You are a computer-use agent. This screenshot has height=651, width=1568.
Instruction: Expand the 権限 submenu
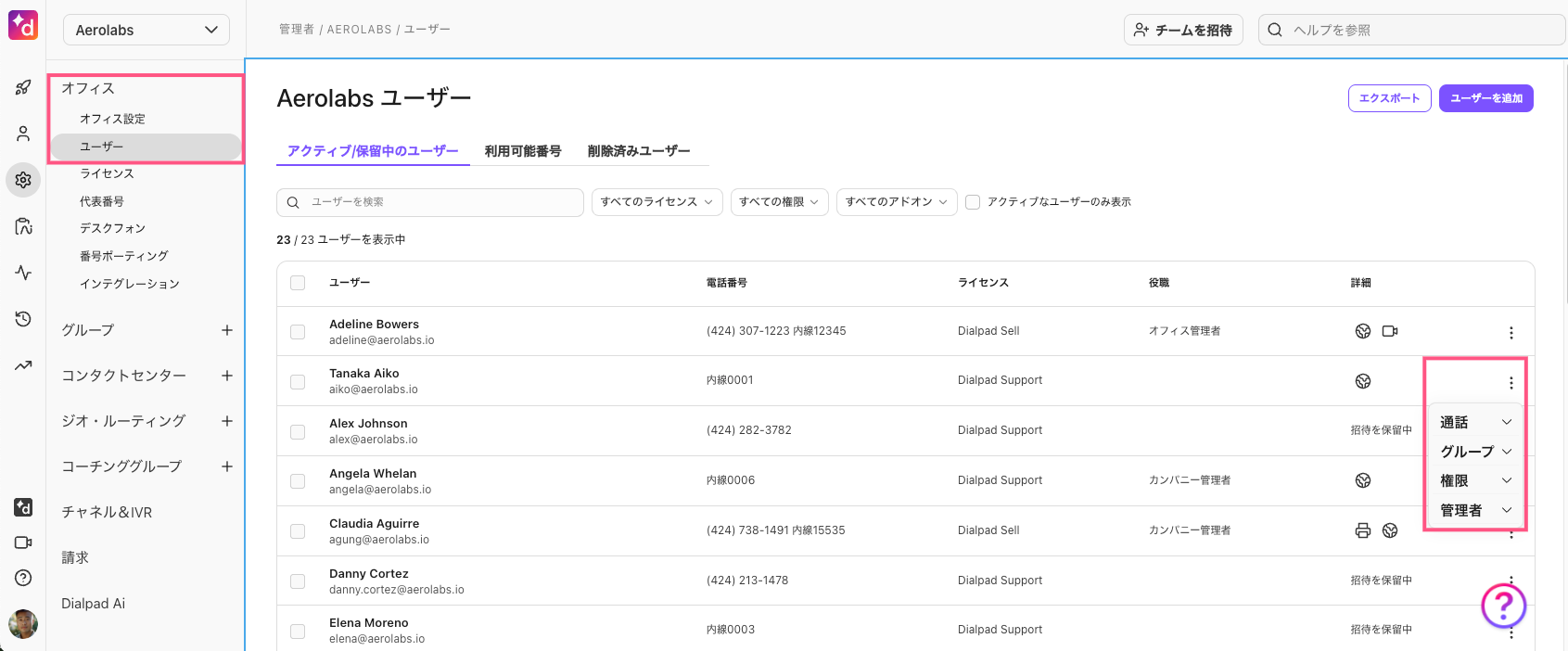(1476, 481)
